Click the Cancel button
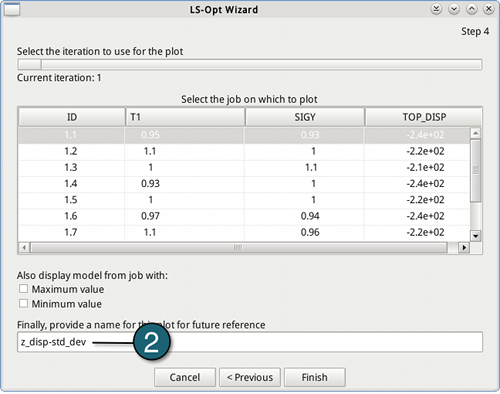This screenshot has width=500, height=394. (185, 377)
